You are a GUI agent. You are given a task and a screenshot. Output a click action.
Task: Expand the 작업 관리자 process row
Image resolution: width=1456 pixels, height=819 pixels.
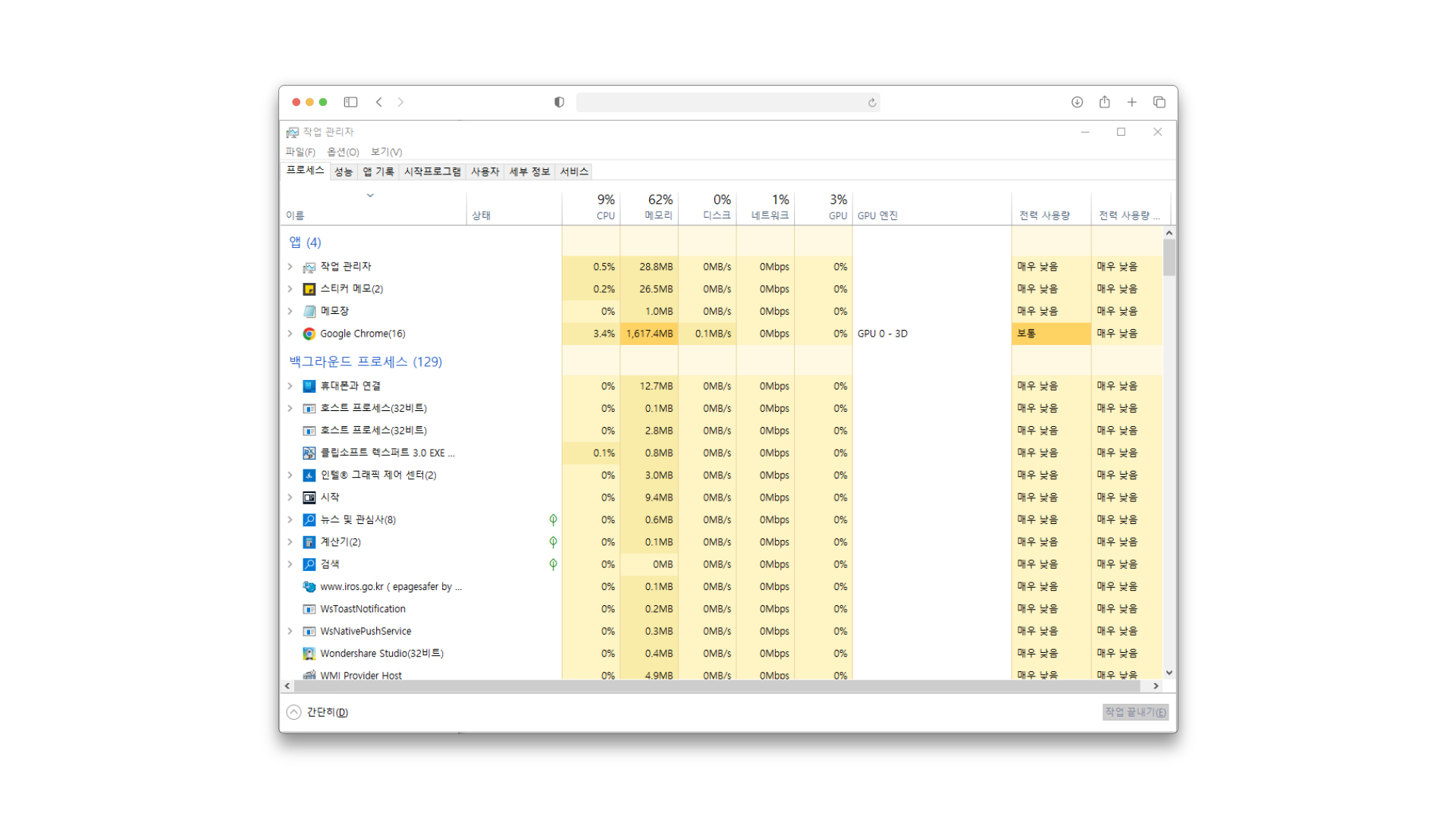[x=290, y=267]
